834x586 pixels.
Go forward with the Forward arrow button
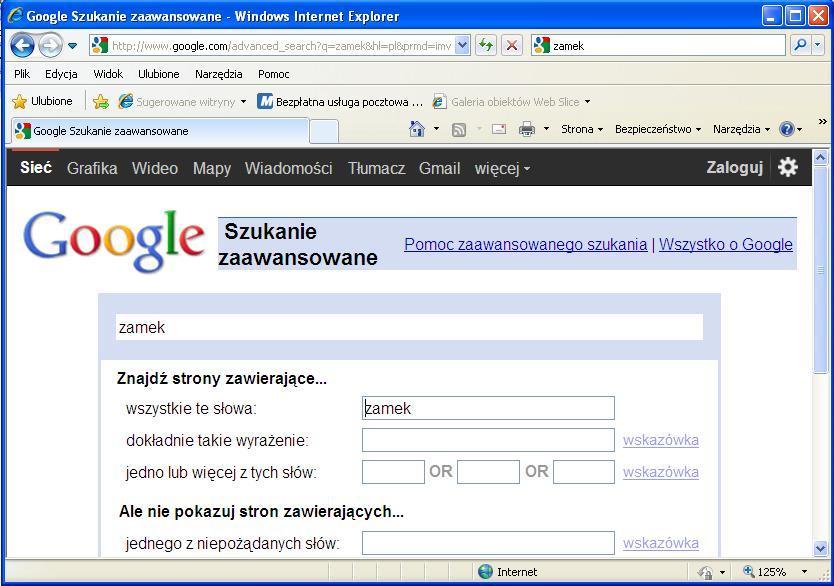(51, 46)
